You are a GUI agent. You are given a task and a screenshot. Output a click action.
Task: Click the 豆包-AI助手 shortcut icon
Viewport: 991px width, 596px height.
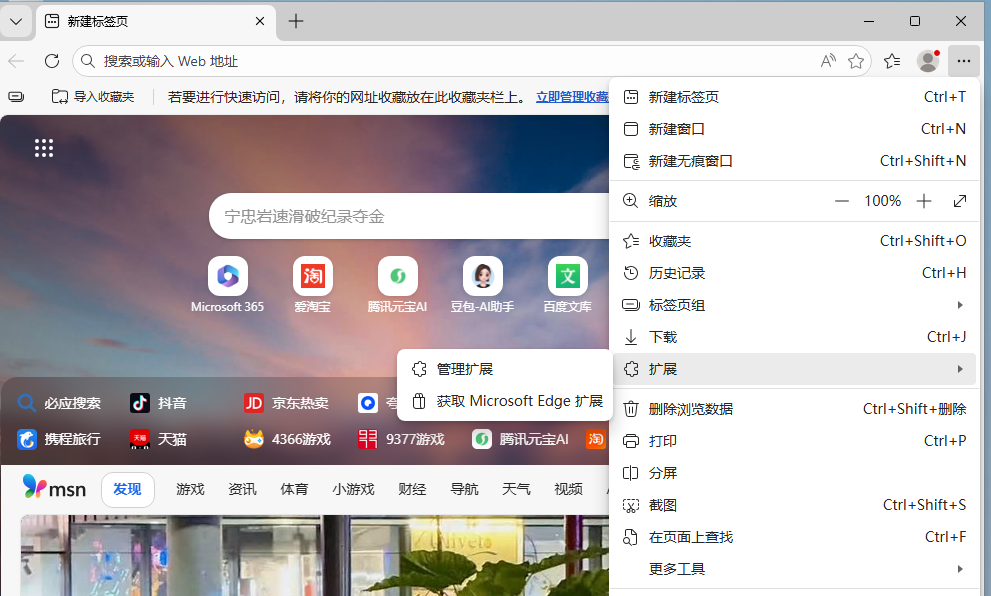[x=482, y=276]
